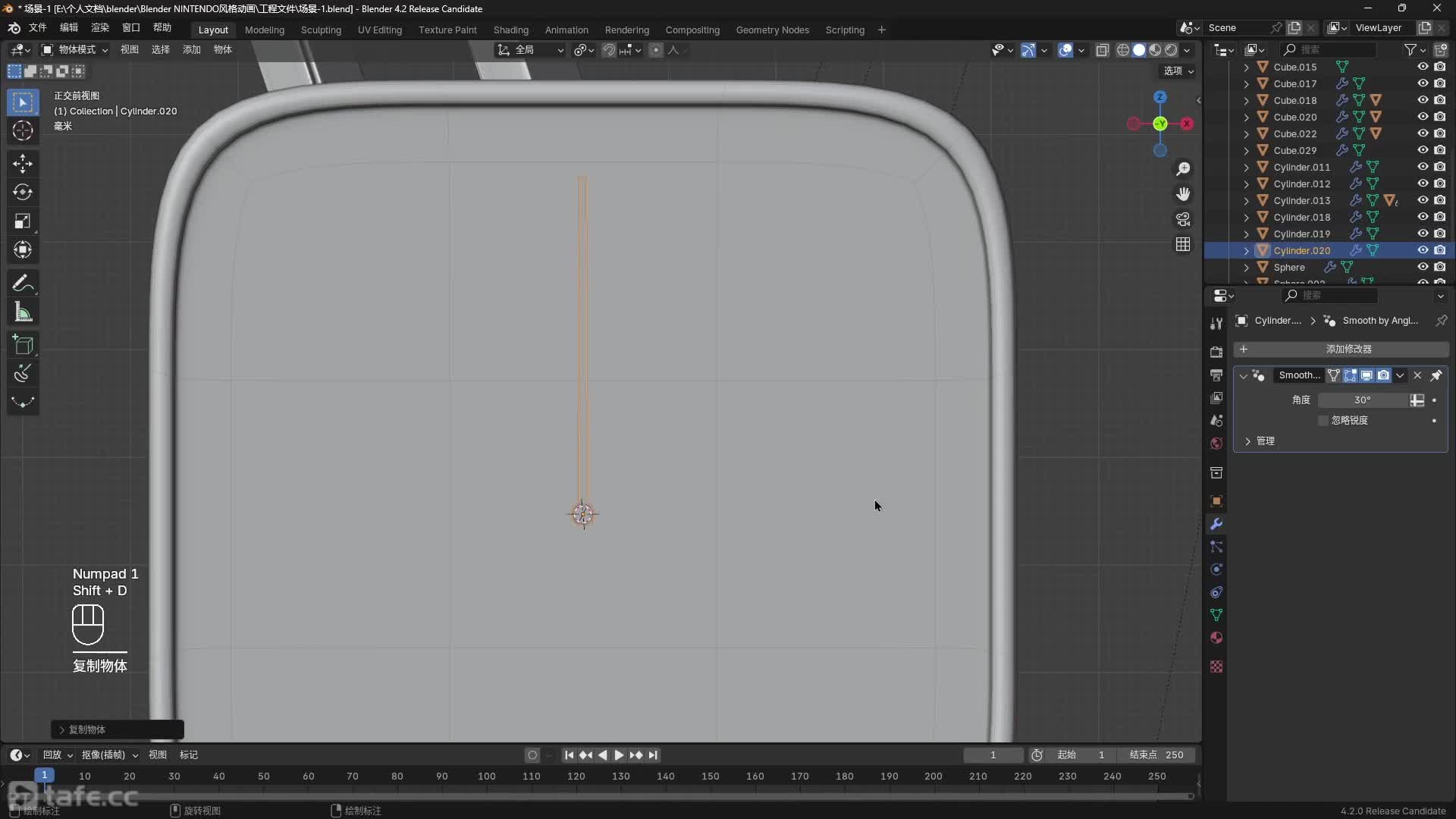
Task: Open the 文件 menu
Action: coord(37,27)
